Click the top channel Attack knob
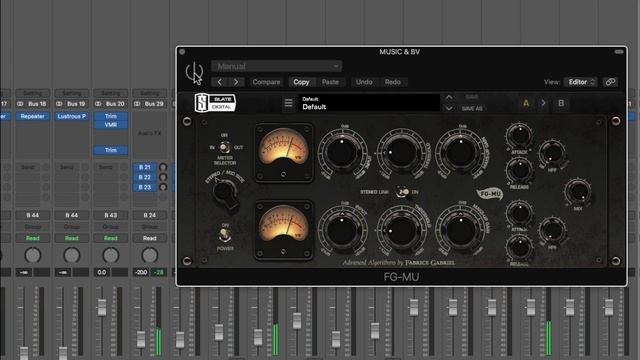Viewport: 640px width, 360px height. point(519,136)
